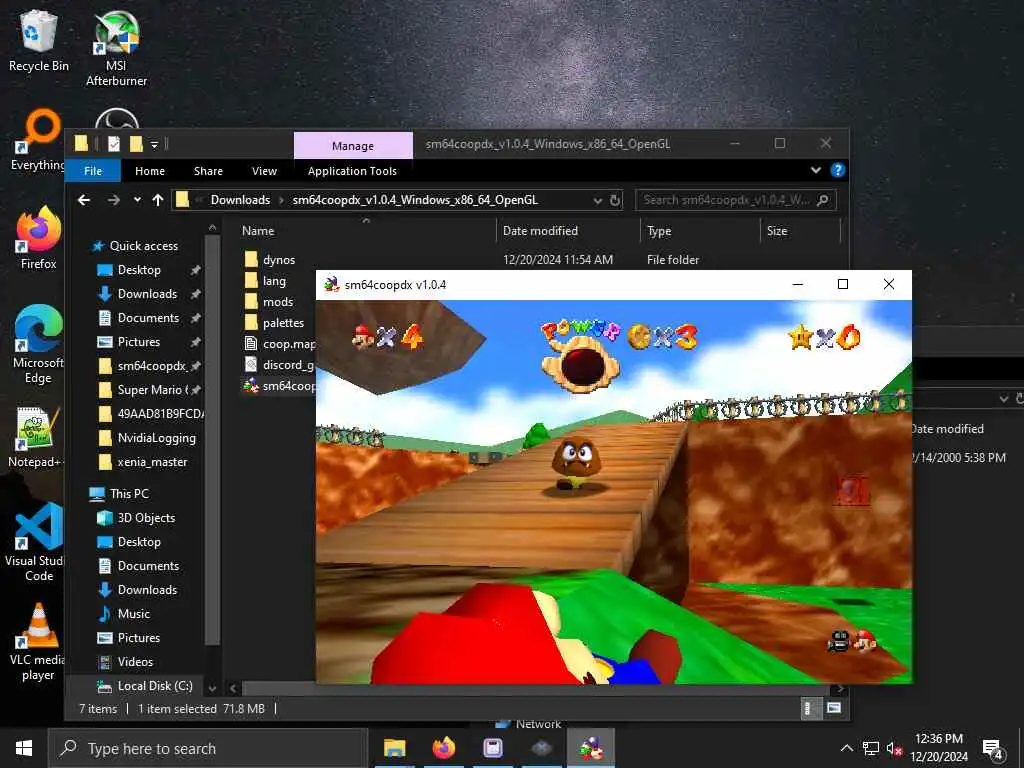Open xenia_master folder in sidebar
The height and width of the screenshot is (768, 1024).
[x=152, y=462]
